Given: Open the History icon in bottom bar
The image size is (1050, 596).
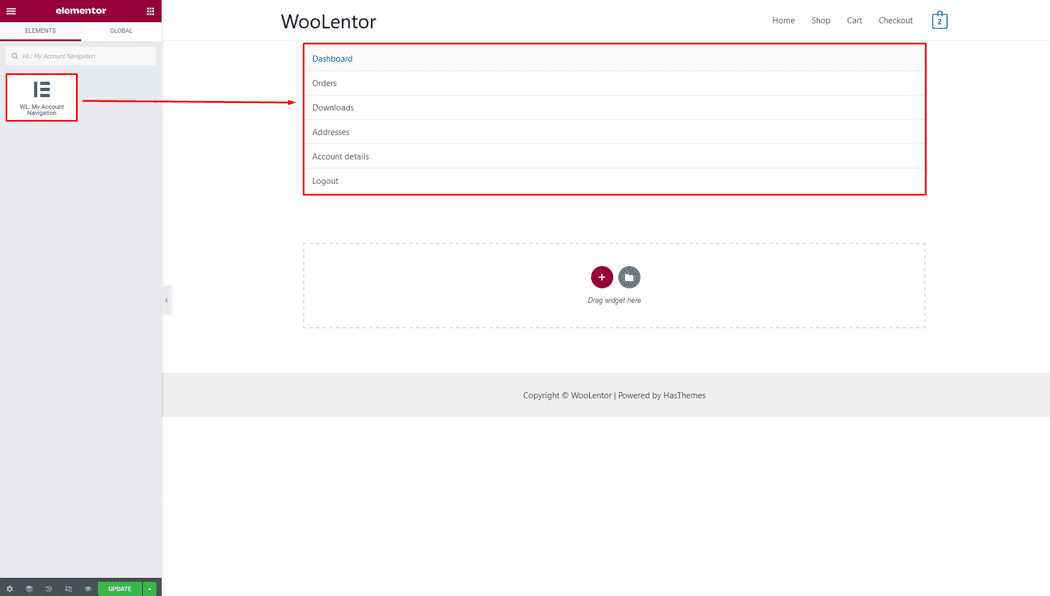Looking at the screenshot, I should click(x=49, y=589).
